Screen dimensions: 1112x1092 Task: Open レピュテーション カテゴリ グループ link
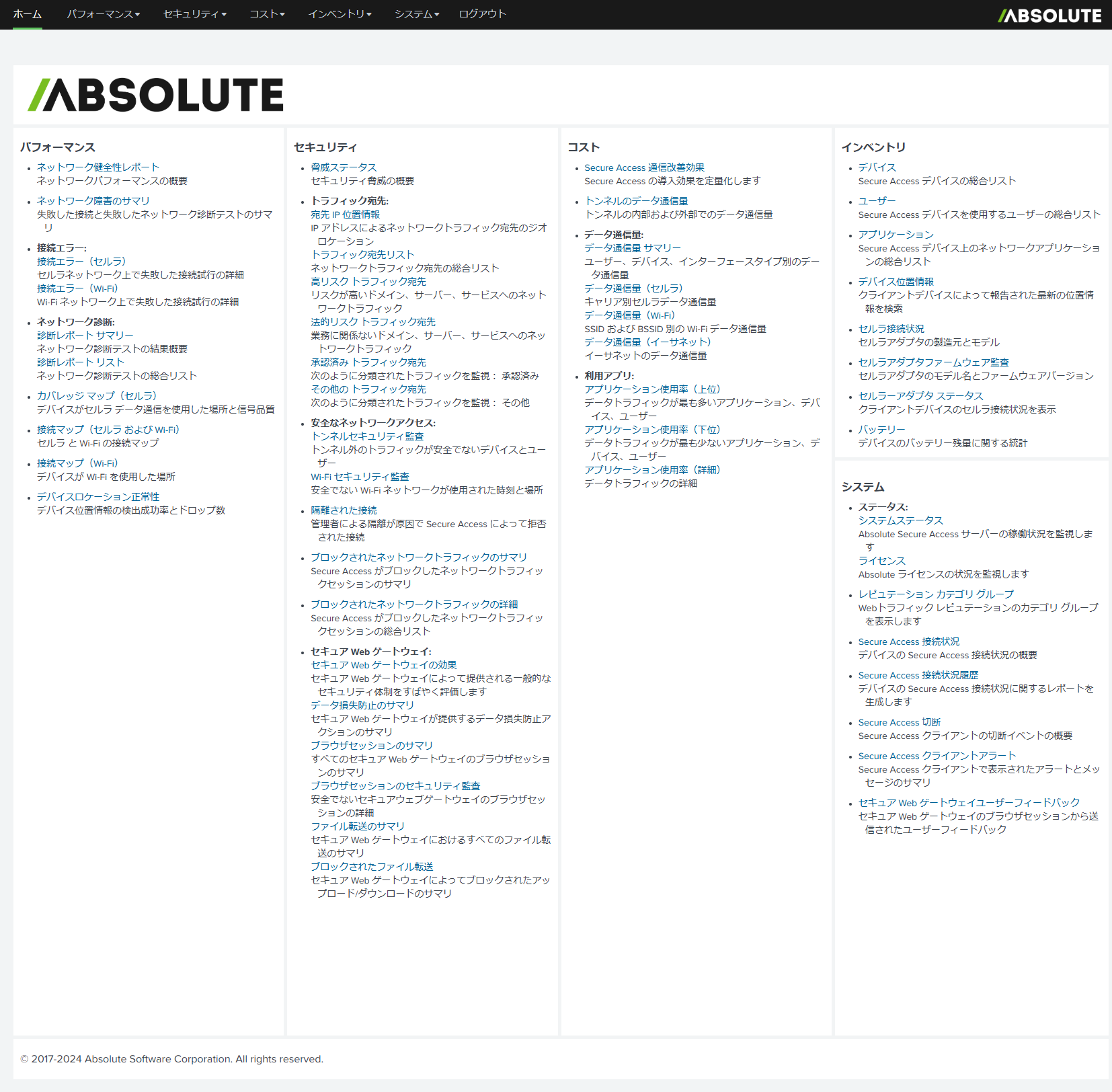936,594
